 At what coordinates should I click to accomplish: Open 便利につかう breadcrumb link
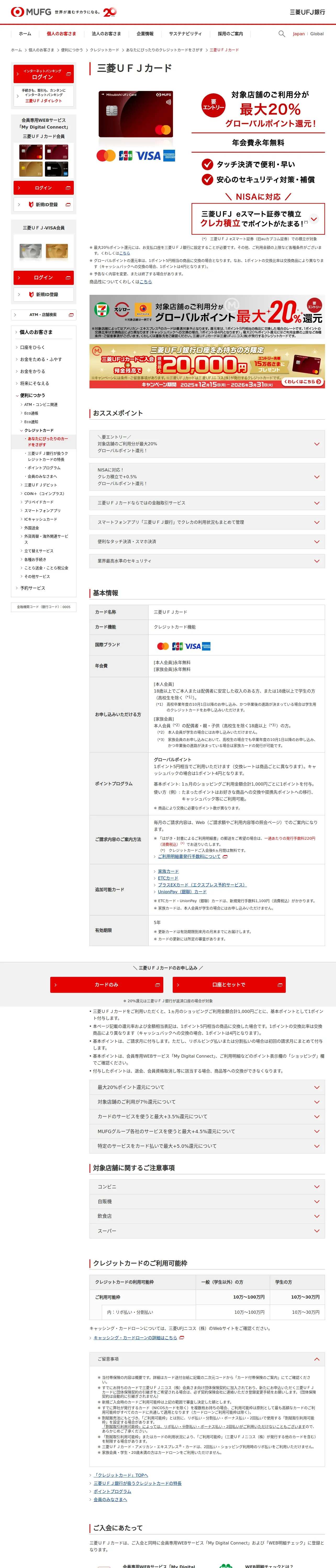click(72, 50)
